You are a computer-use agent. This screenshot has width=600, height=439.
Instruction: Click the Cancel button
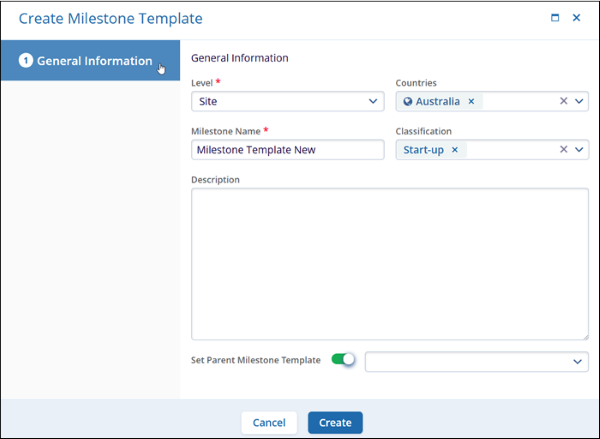[x=269, y=422]
